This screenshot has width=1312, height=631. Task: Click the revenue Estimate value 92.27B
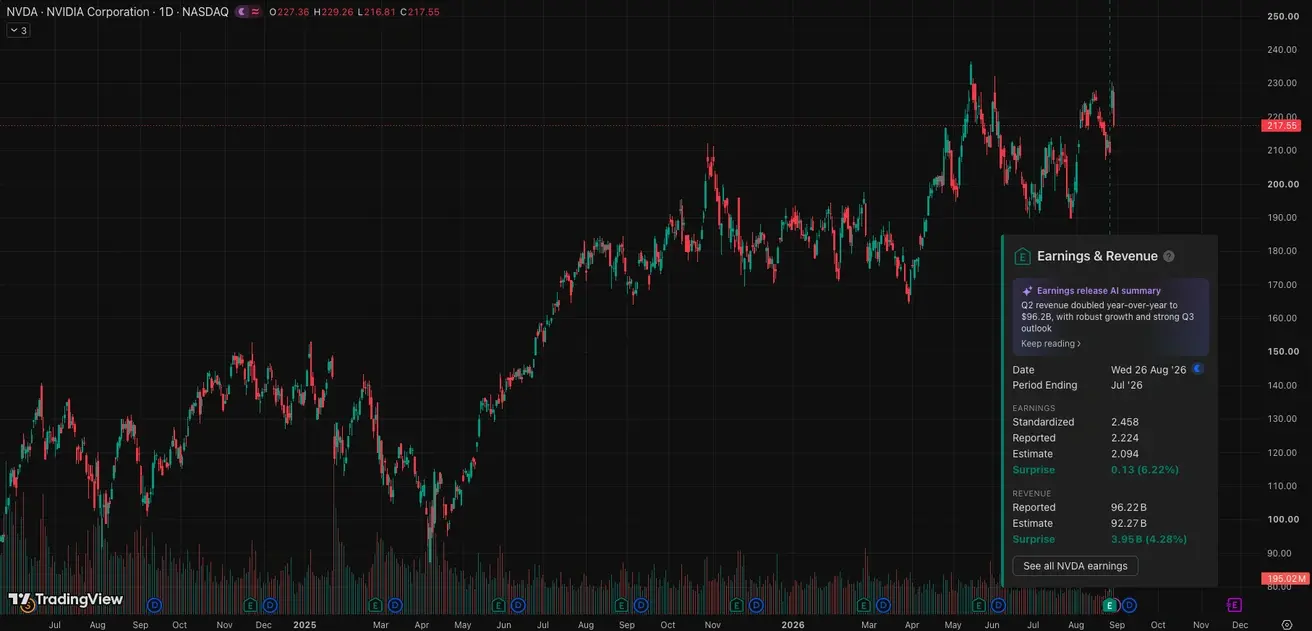click(1129, 523)
